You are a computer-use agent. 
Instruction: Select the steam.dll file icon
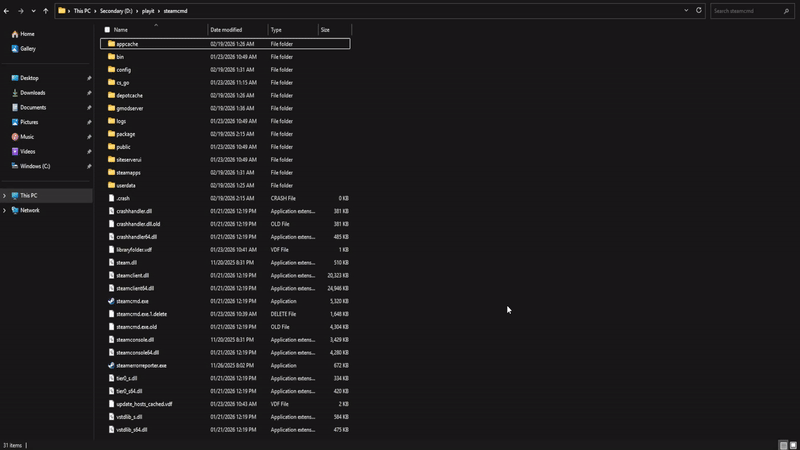(x=111, y=262)
